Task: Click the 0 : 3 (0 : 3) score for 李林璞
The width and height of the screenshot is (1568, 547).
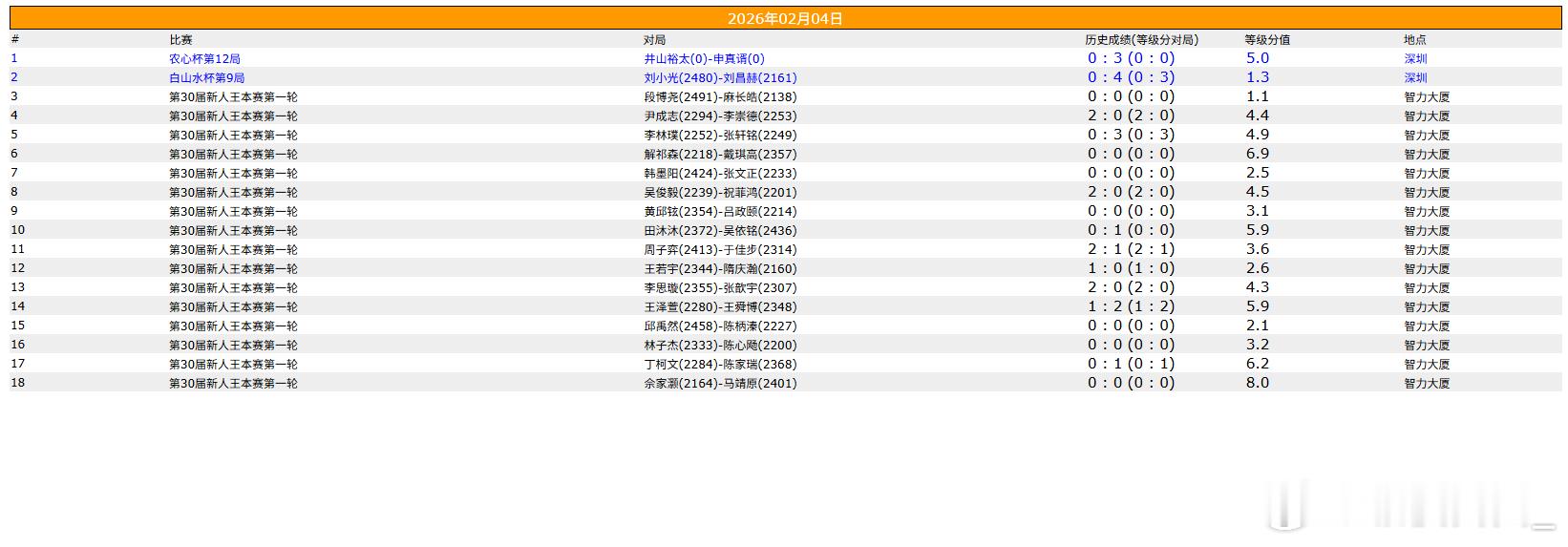Action: (x=1132, y=135)
